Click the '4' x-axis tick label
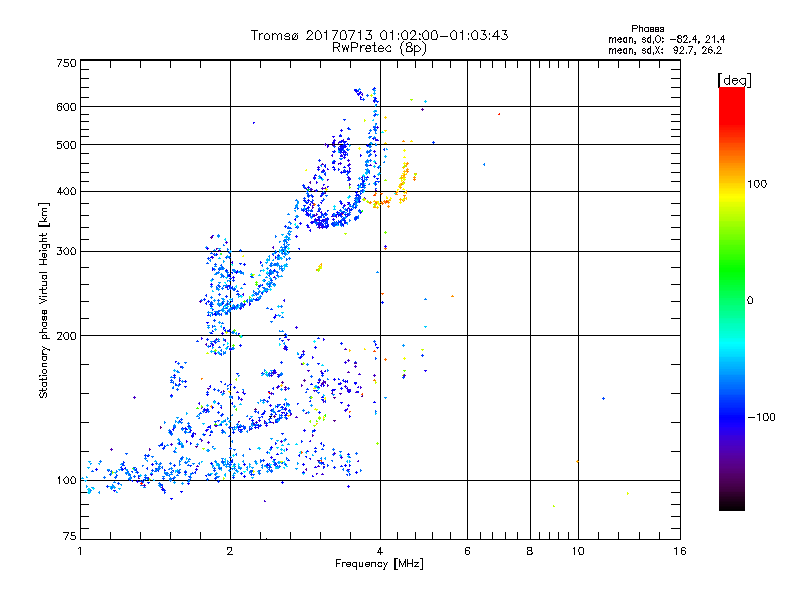 (x=380, y=551)
